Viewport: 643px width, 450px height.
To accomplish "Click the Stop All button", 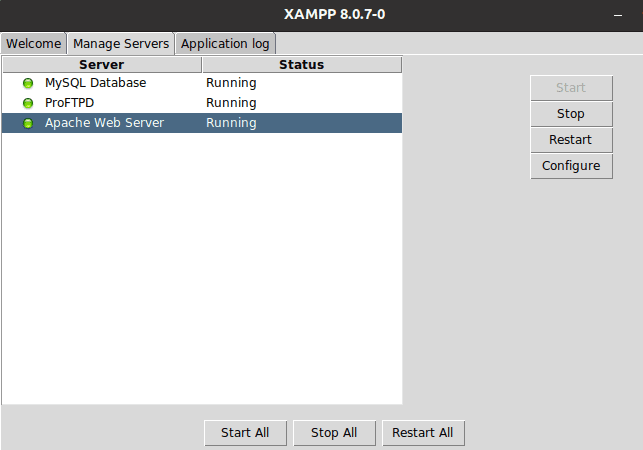I will pyautogui.click(x=334, y=433).
